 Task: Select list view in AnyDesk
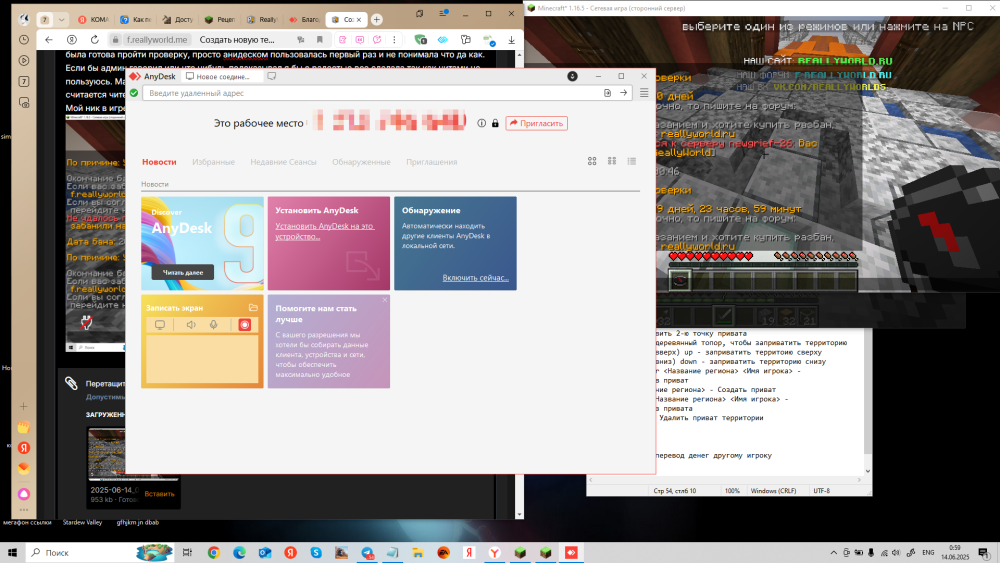[631, 161]
